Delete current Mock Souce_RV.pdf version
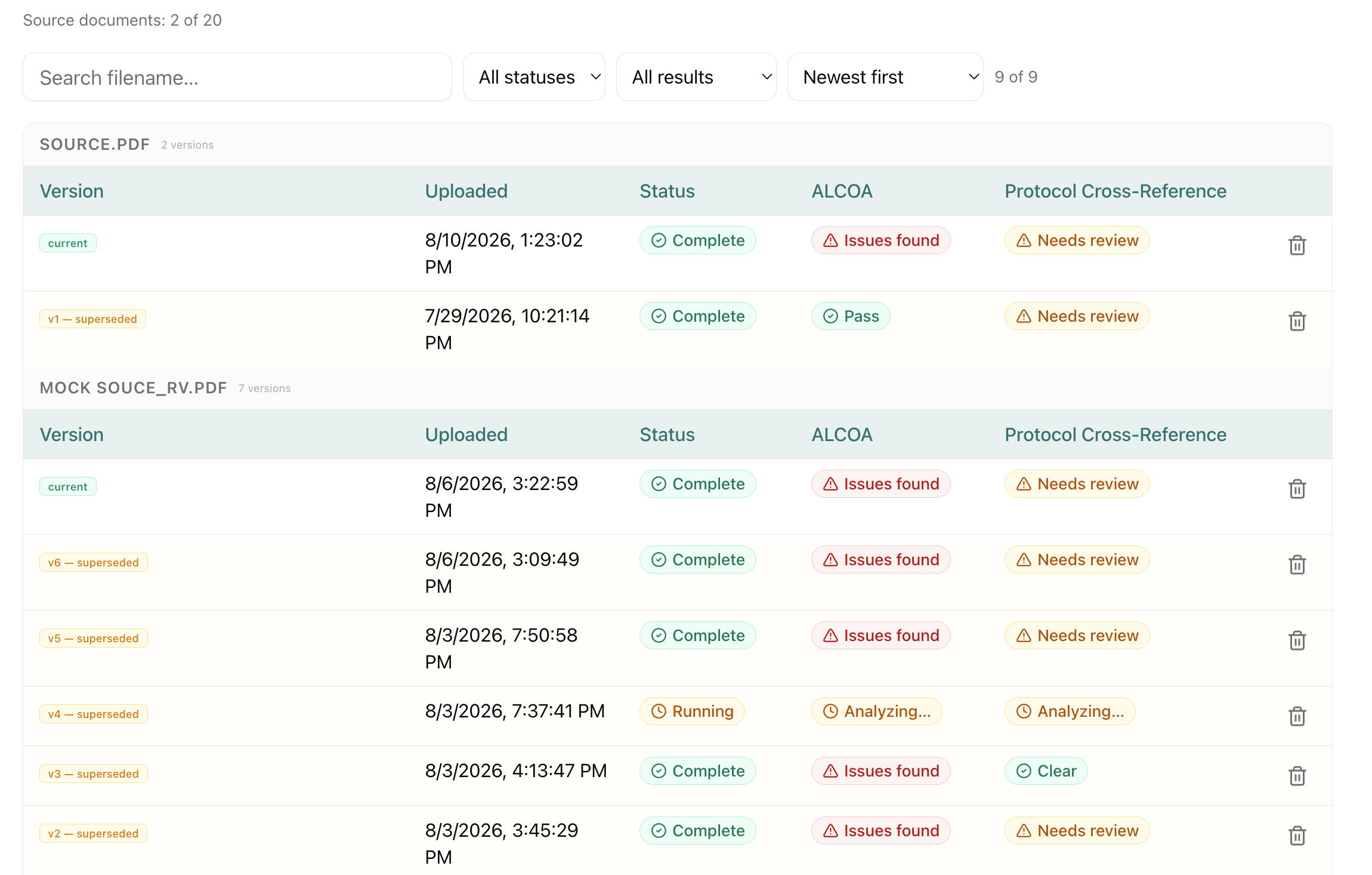 pos(1297,489)
